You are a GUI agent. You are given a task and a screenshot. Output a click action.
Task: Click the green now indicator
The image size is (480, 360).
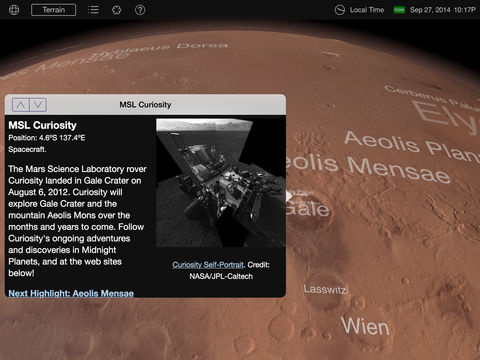(x=399, y=10)
